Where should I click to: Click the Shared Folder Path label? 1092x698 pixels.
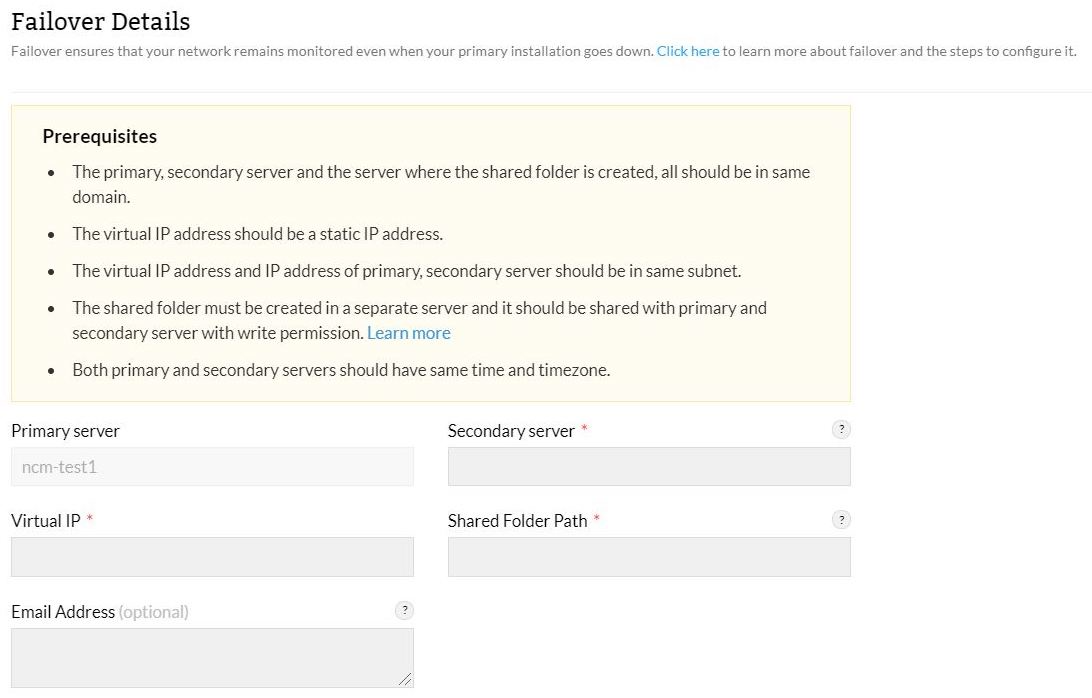[517, 521]
